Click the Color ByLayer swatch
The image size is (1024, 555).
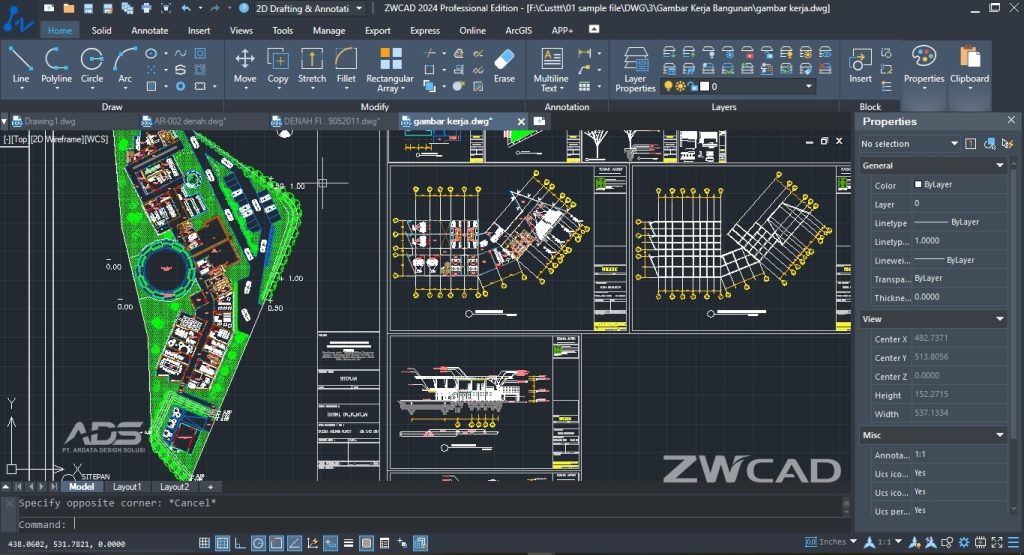coord(918,185)
